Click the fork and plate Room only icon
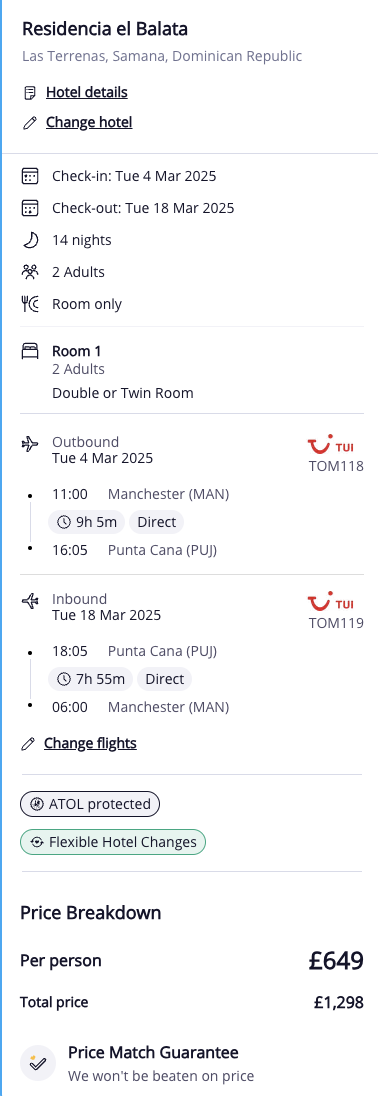 coord(29,304)
